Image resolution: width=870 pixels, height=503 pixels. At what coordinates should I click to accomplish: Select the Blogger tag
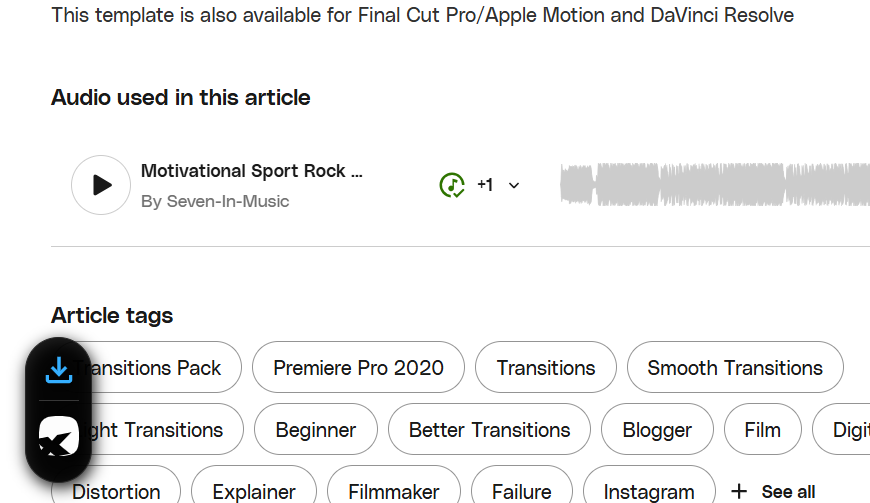[657, 429]
